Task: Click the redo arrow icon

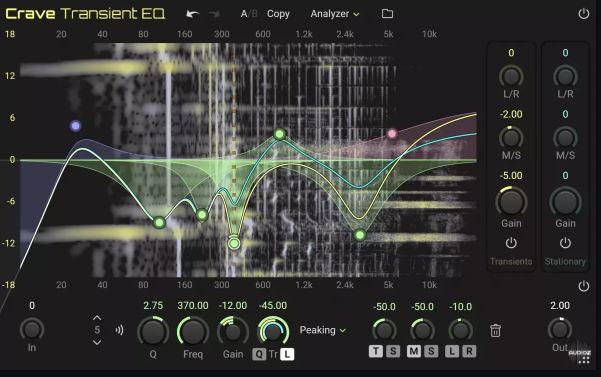Action: [214, 14]
